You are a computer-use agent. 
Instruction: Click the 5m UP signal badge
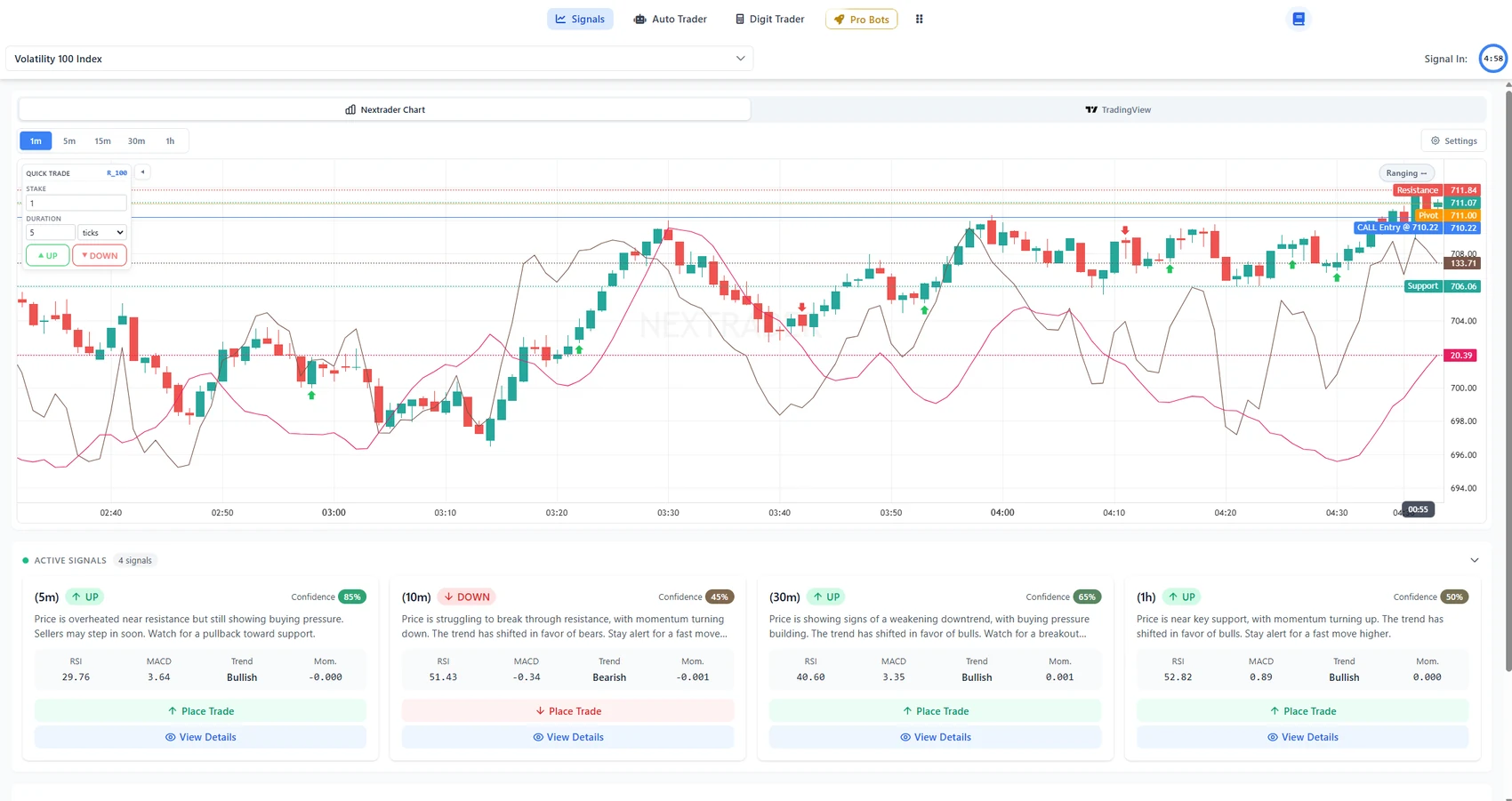[84, 597]
